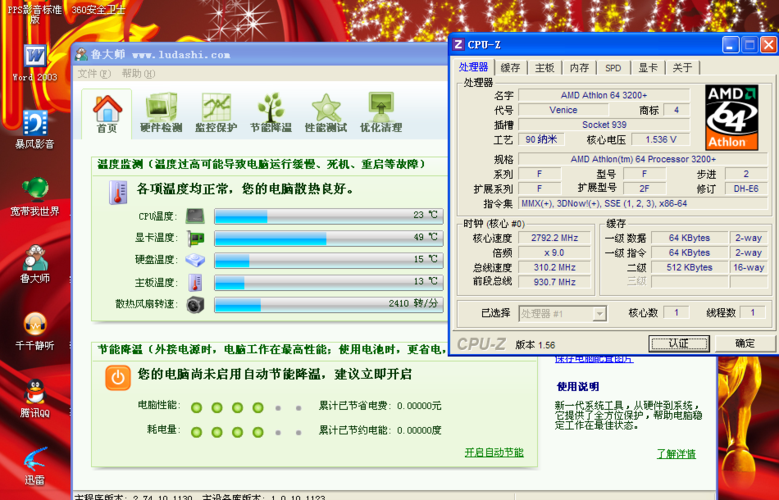779x500 pixels.
Task: Click the CPU温度 23 ℃ progress bar
Action: (x=328, y=216)
